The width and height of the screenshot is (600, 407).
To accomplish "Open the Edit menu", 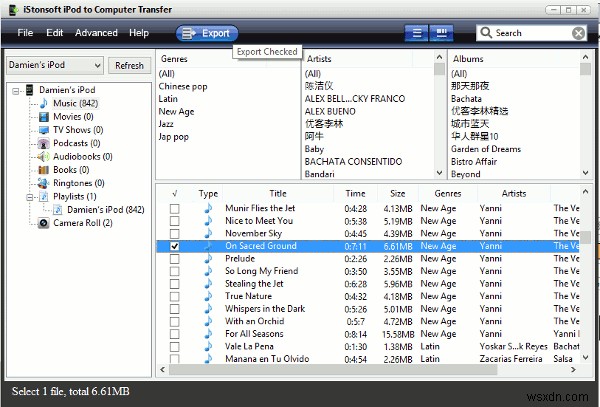I will pyautogui.click(x=54, y=33).
